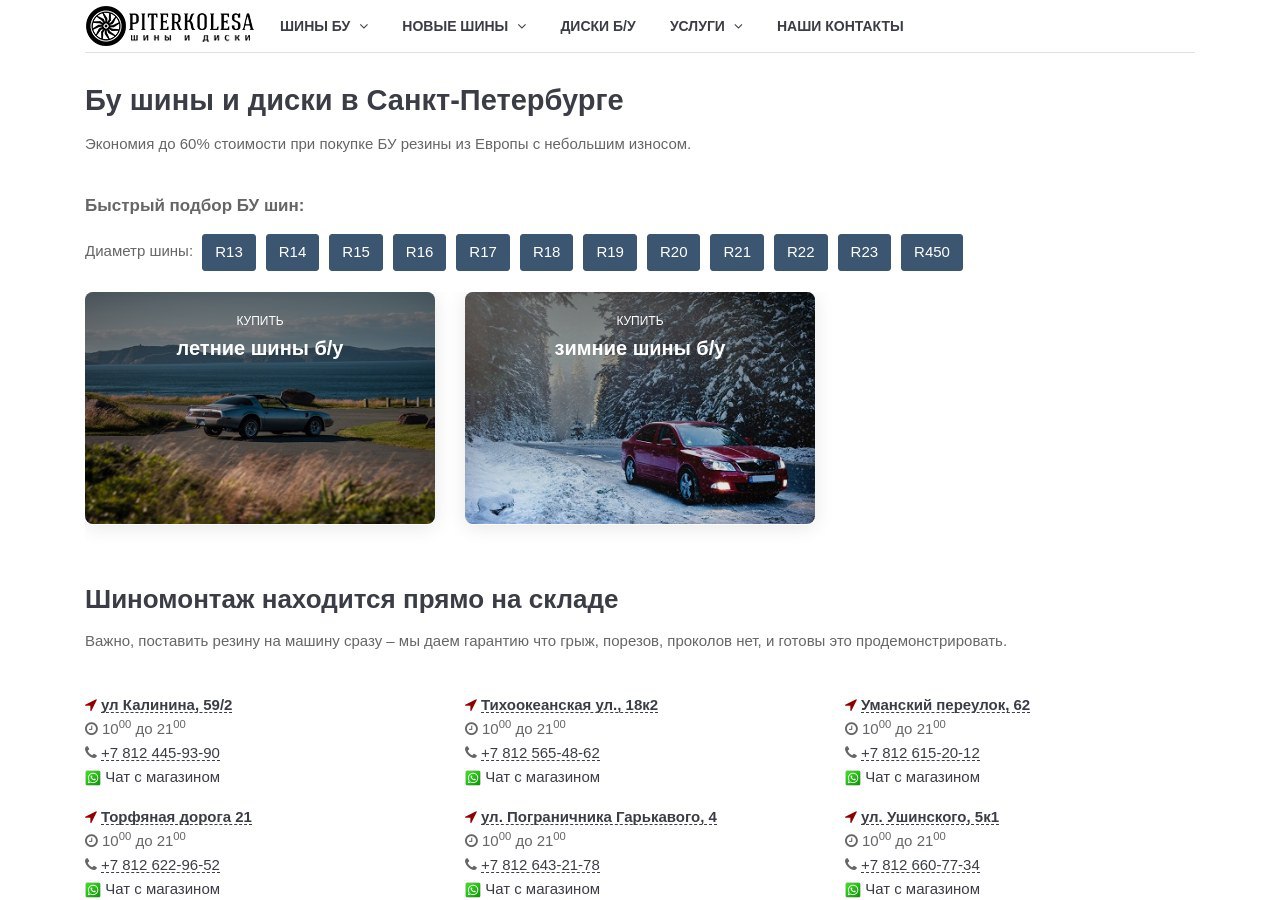Select tire diameter R16
This screenshot has height=900, width=1280.
tap(419, 252)
